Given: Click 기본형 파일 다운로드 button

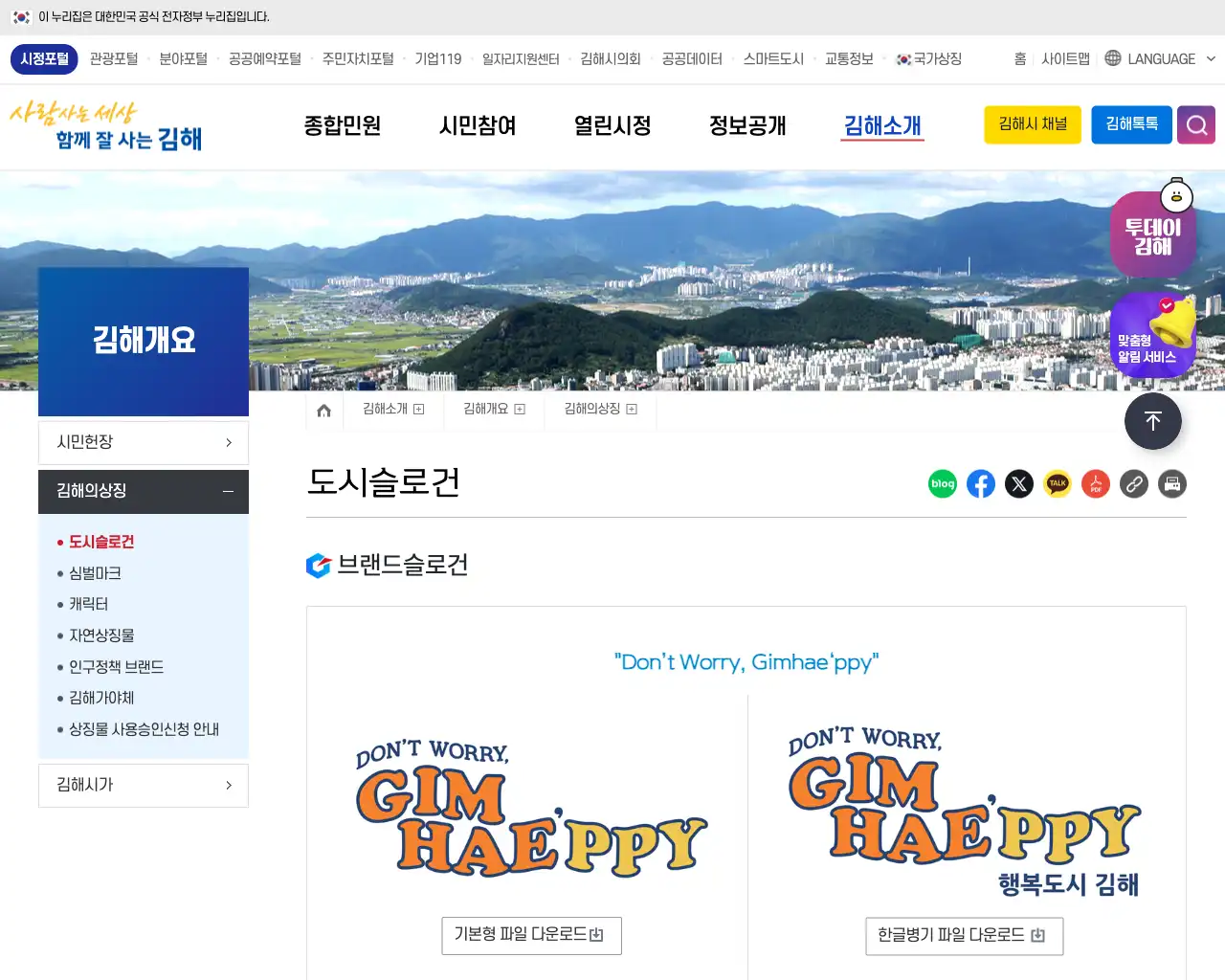Looking at the screenshot, I should [531, 935].
